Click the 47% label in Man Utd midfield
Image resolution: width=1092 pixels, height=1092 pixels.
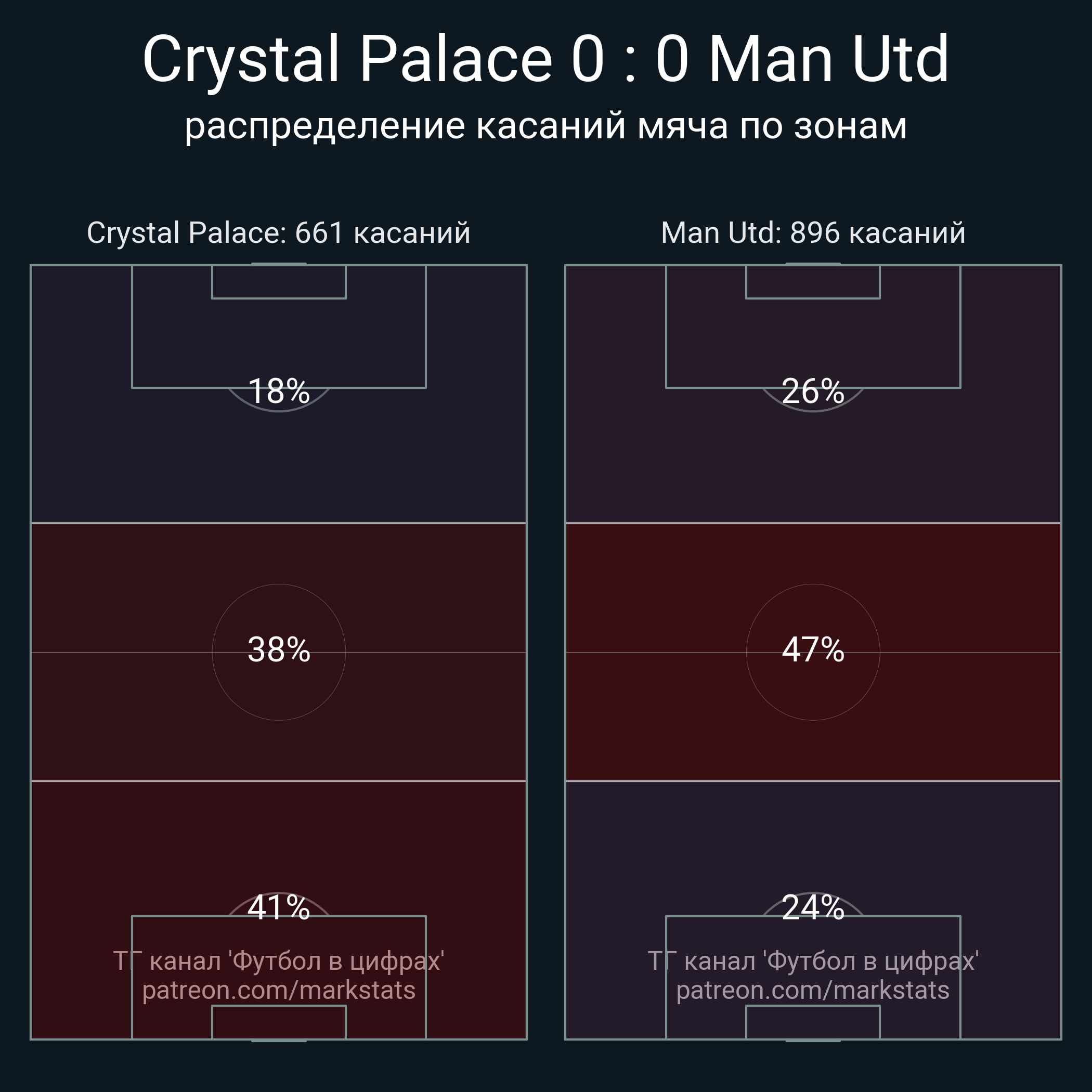coord(813,649)
